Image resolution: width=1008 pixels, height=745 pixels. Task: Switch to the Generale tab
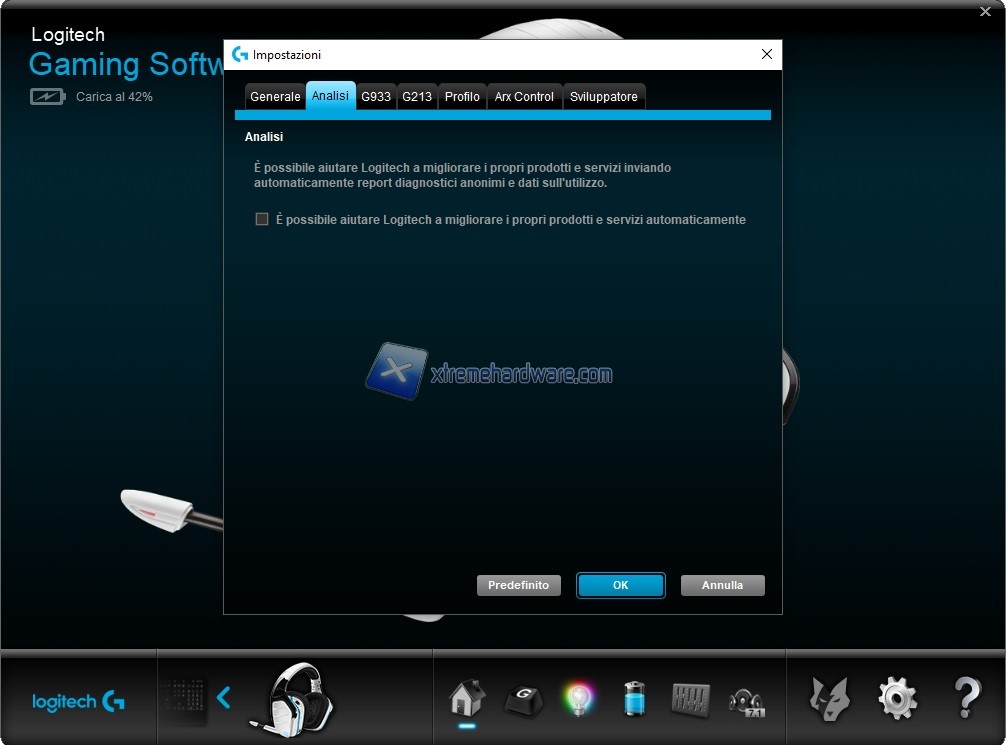275,97
